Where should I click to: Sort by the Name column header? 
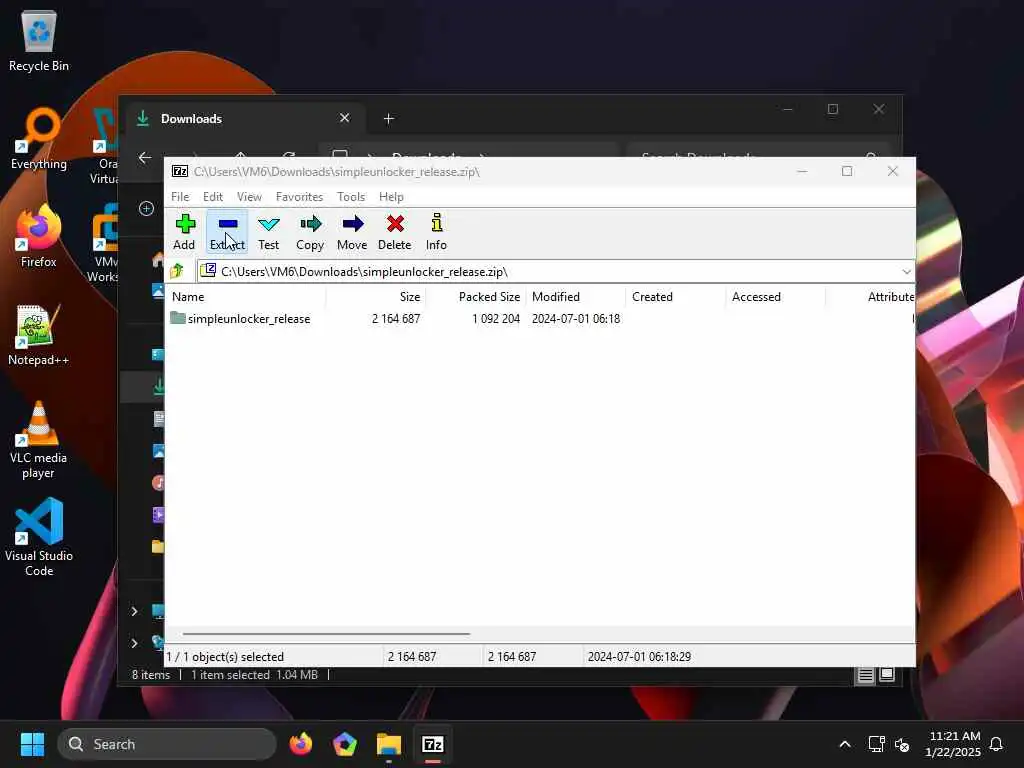pos(246,296)
